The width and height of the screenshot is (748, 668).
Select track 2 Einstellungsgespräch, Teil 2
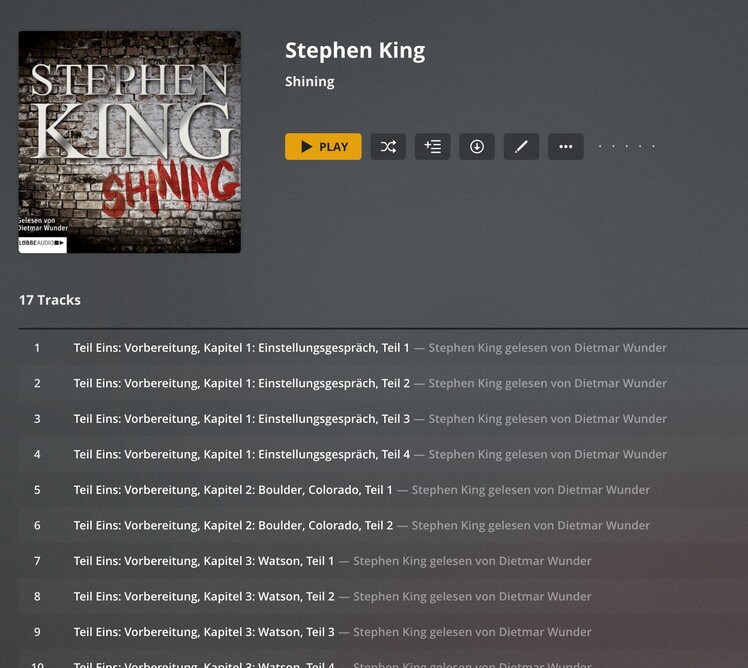click(x=383, y=383)
